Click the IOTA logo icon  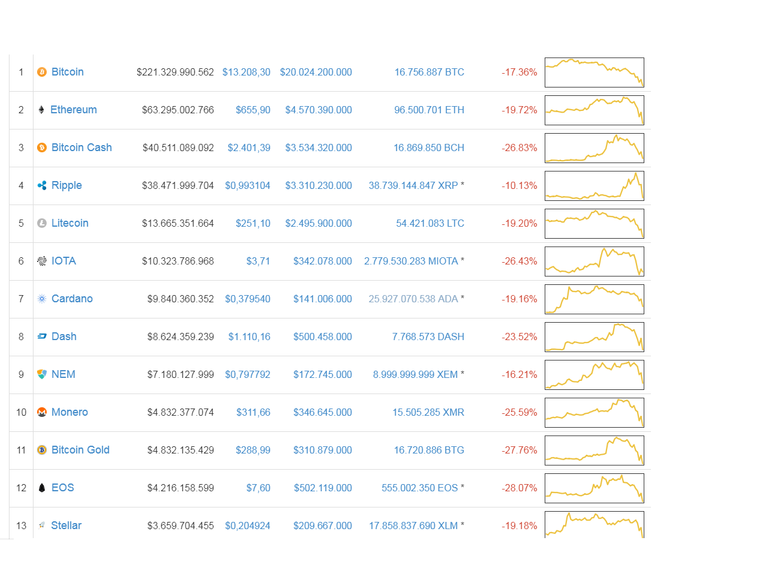42,261
